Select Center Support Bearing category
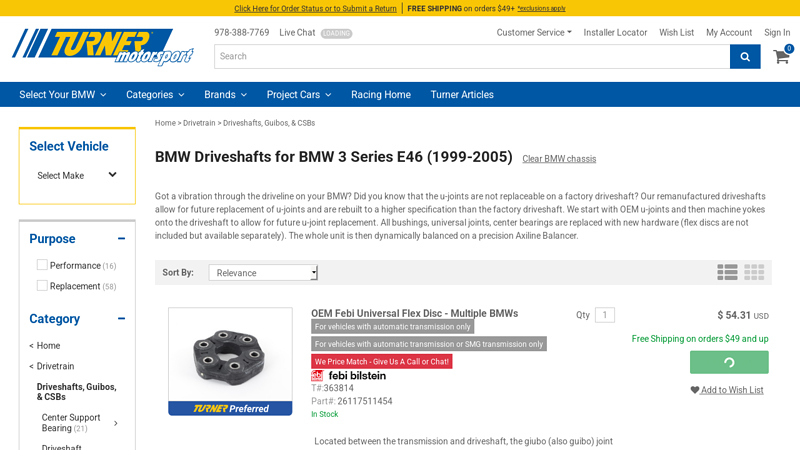Screen dimensions: 800x450 point(71,422)
